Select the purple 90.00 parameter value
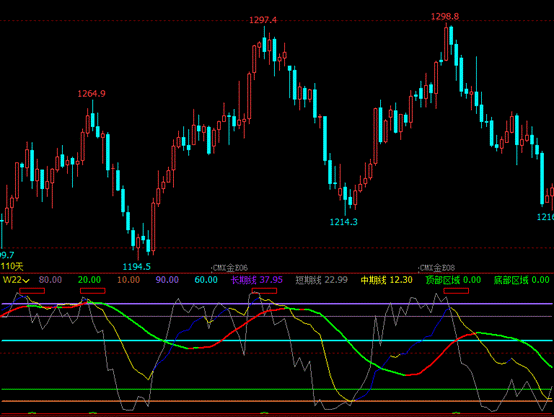 pyautogui.click(x=167, y=280)
